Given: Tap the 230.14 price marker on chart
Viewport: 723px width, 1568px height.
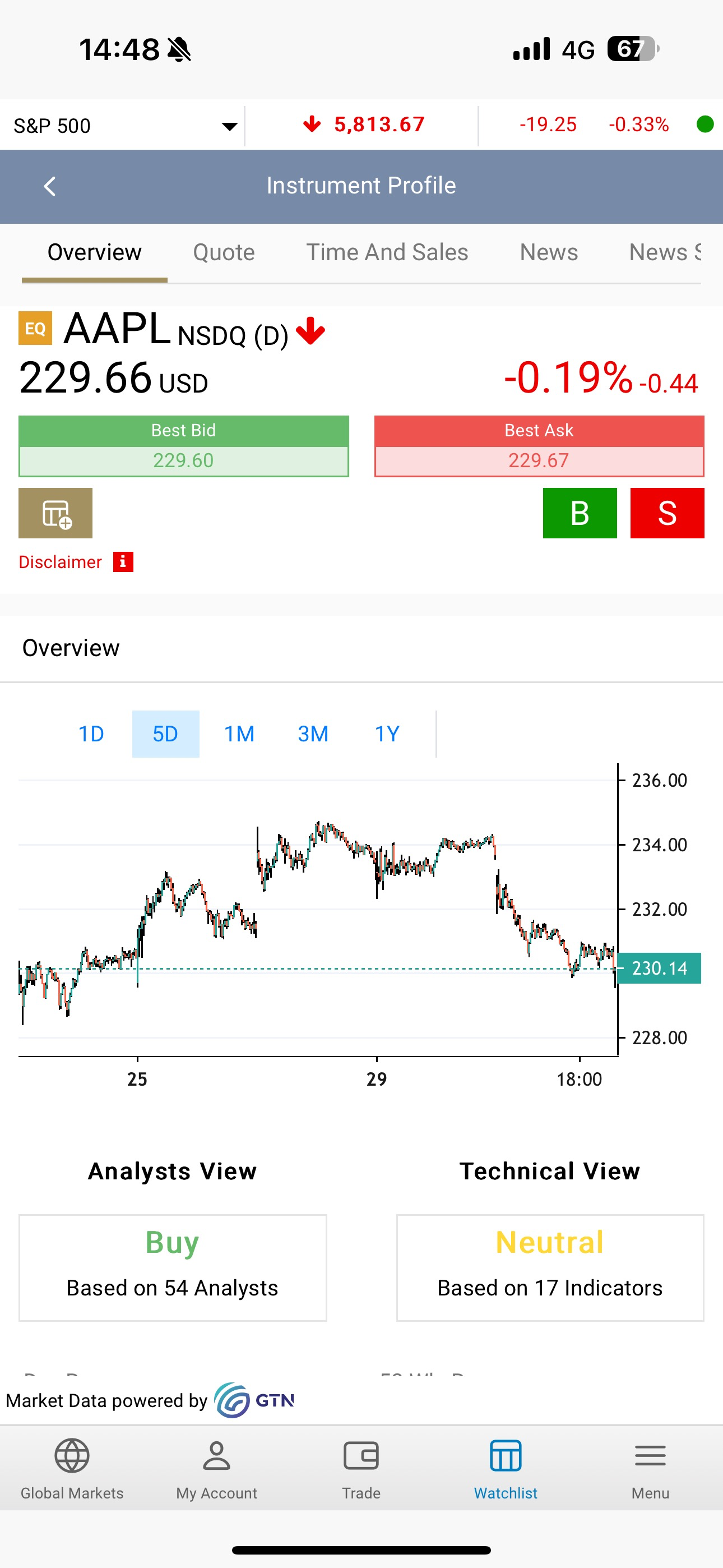Looking at the screenshot, I should coord(659,968).
